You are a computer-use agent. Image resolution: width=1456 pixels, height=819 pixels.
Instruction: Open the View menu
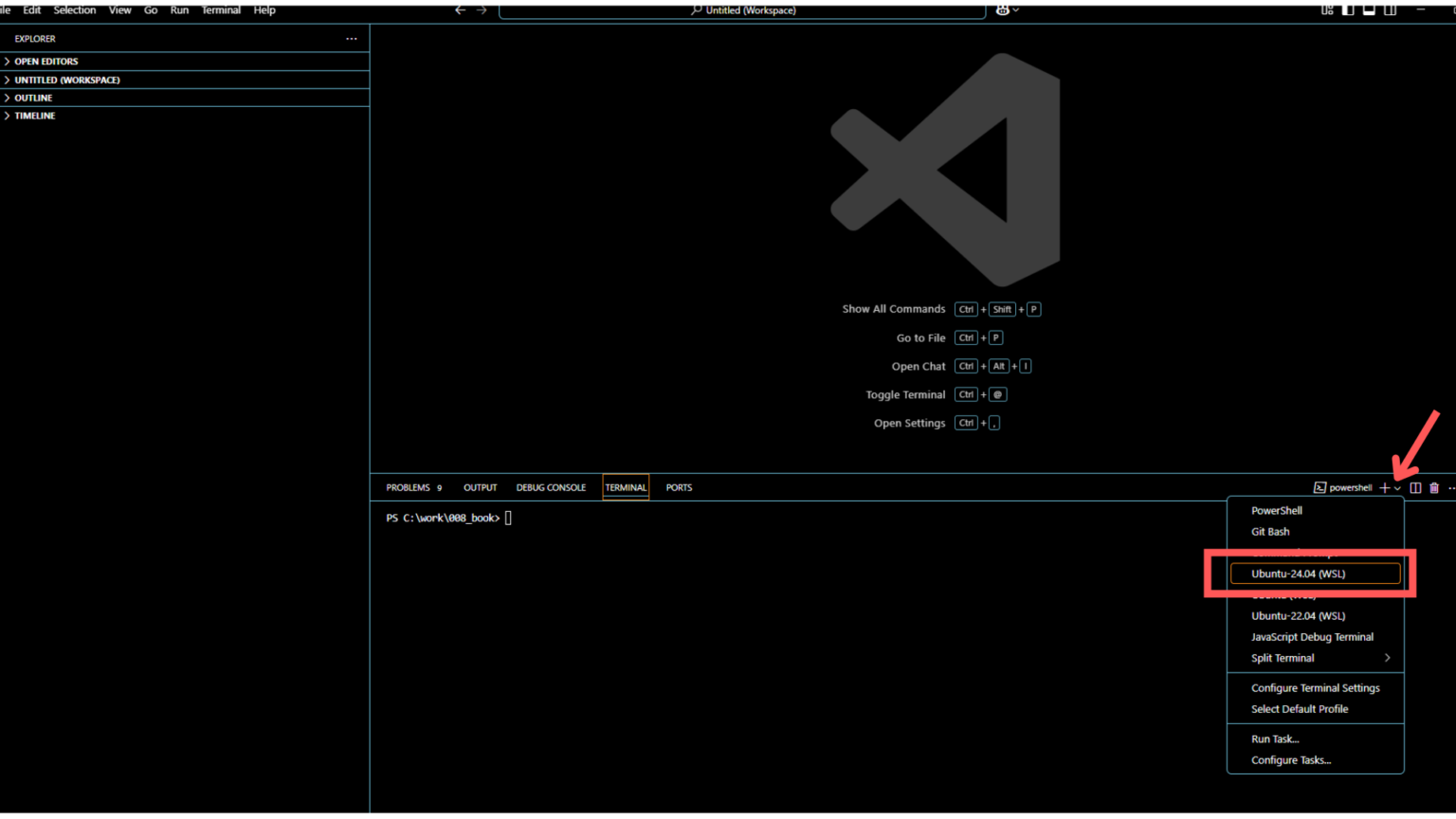pyautogui.click(x=120, y=10)
